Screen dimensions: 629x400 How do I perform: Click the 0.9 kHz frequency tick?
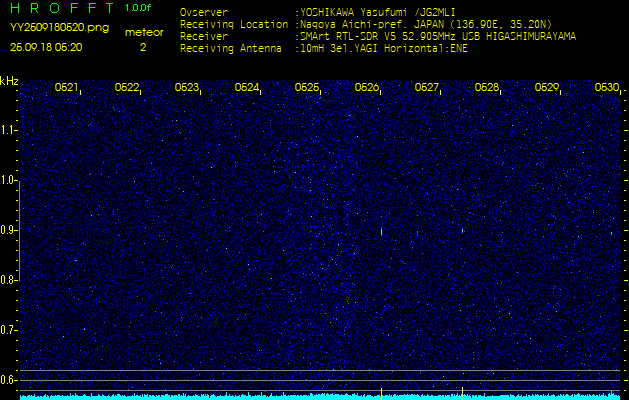click(9, 230)
